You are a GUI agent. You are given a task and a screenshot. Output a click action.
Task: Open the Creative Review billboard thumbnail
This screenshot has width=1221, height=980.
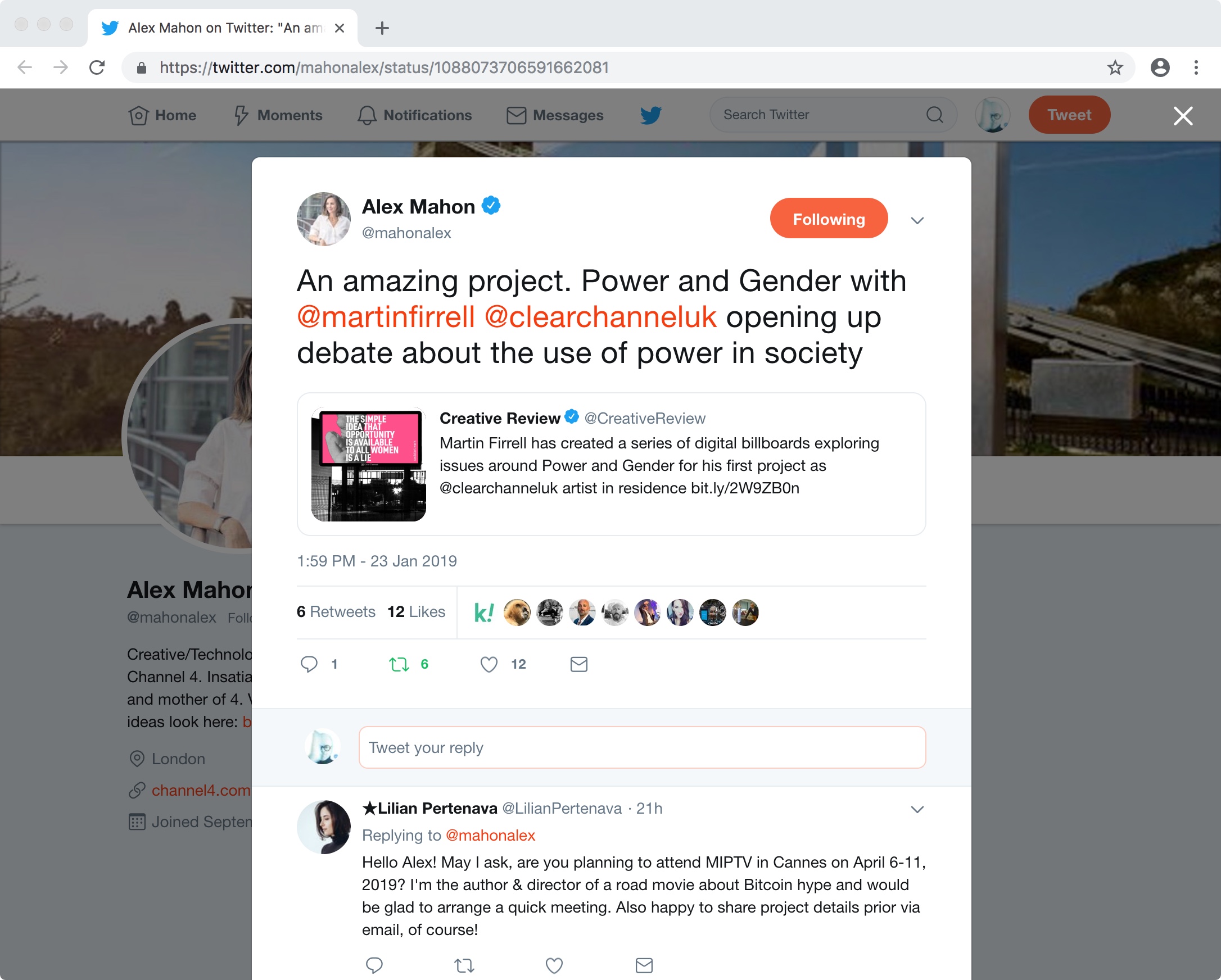tap(369, 464)
